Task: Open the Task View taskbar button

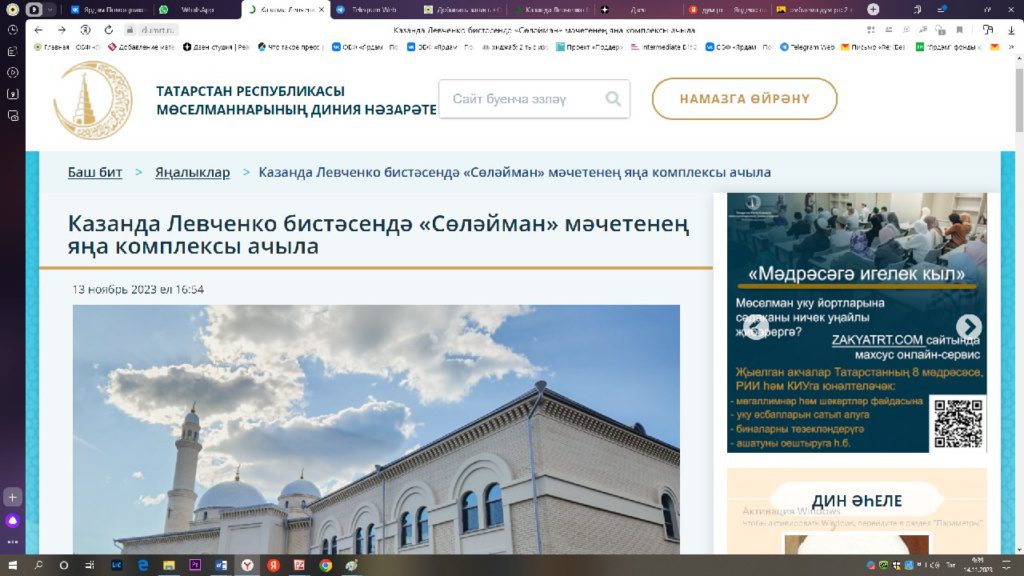Action: pos(89,565)
